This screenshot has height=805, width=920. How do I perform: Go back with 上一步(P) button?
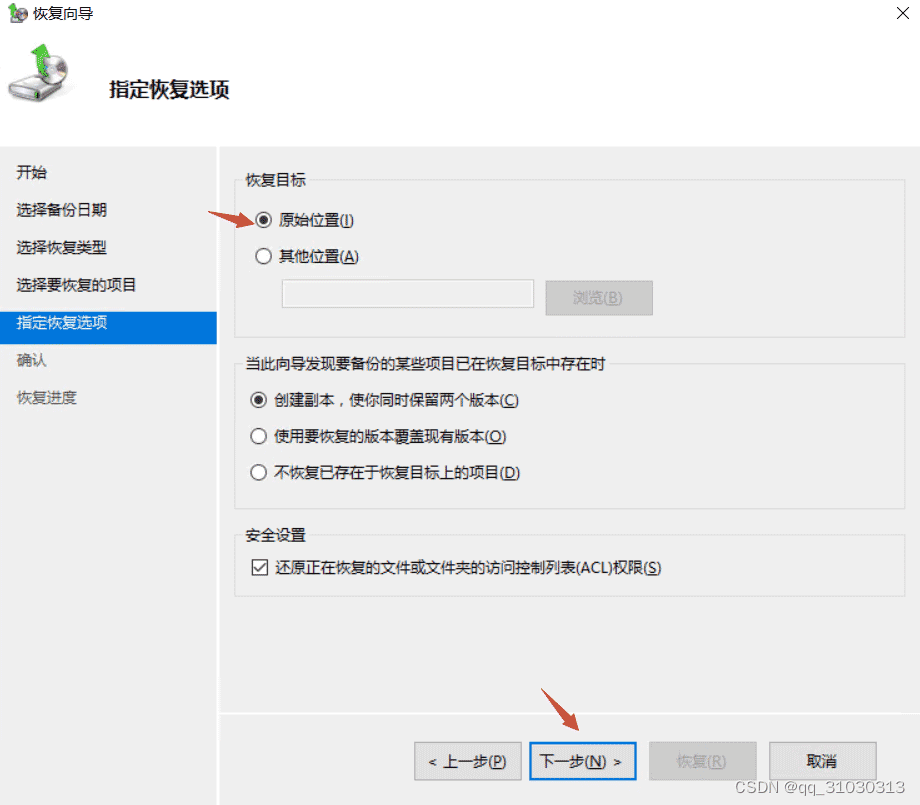click(x=468, y=761)
